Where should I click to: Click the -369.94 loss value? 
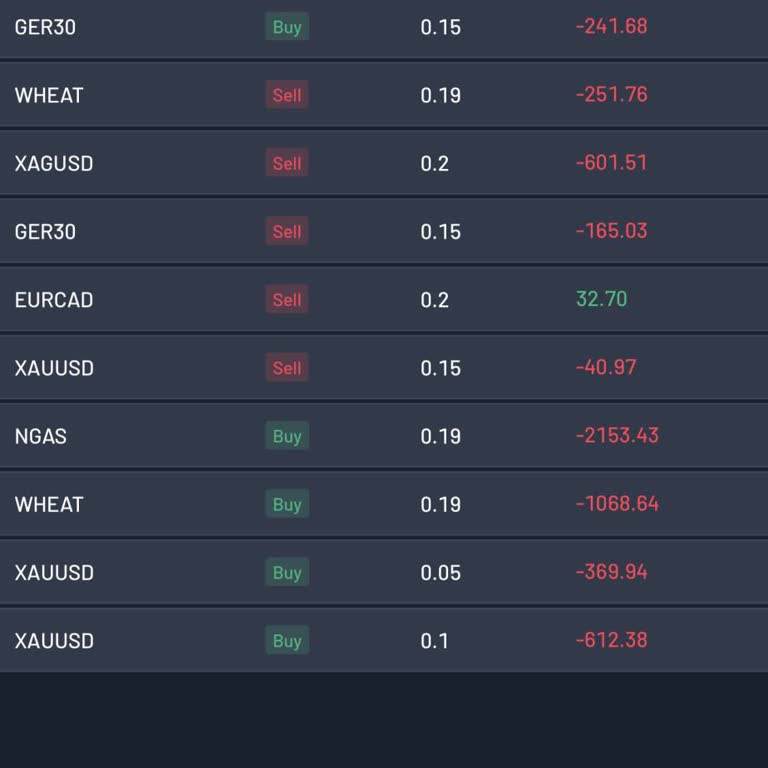tap(612, 572)
